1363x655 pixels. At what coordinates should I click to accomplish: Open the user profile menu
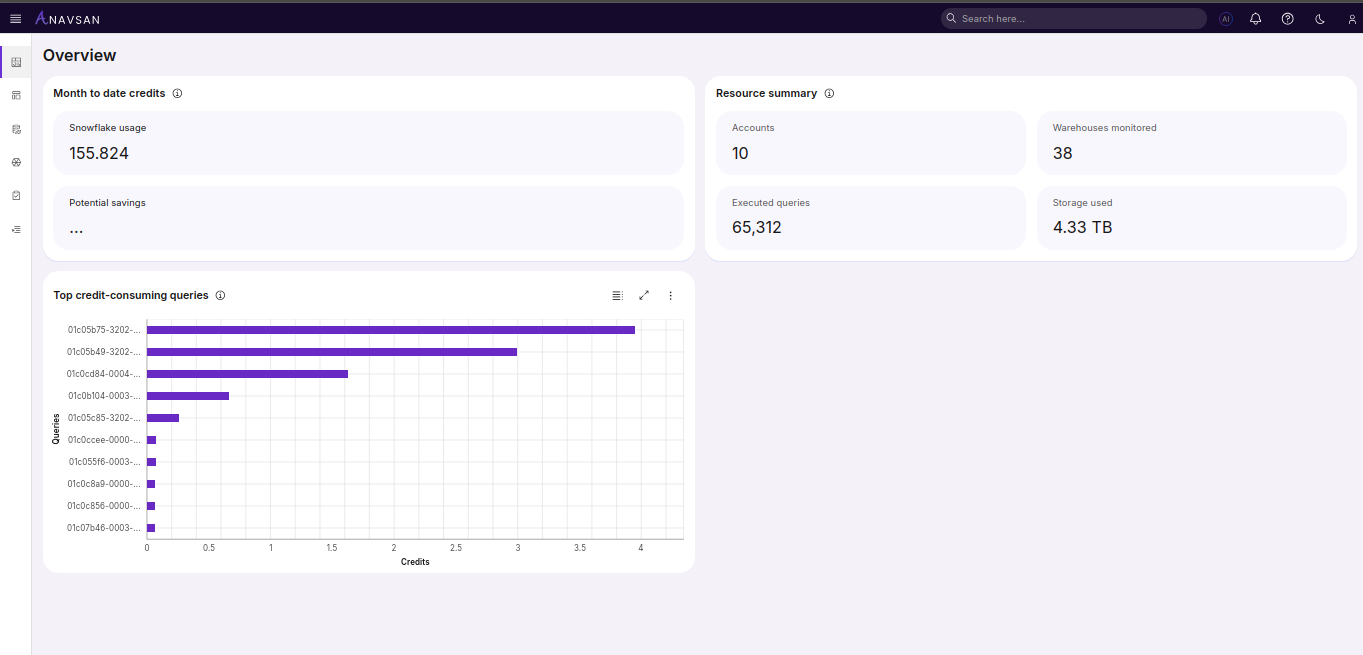pyautogui.click(x=1351, y=19)
